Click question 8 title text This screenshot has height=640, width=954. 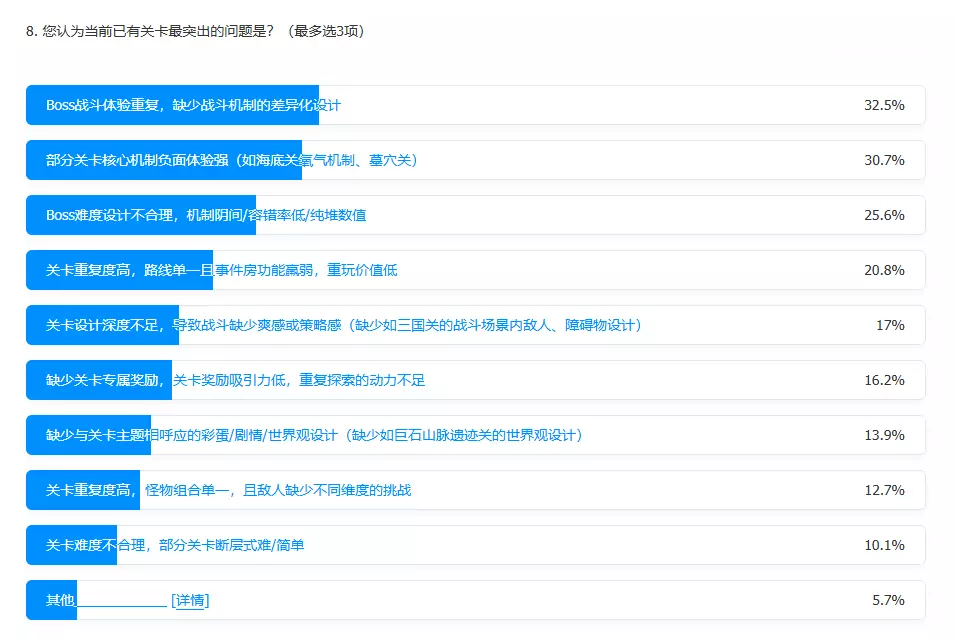195,31
